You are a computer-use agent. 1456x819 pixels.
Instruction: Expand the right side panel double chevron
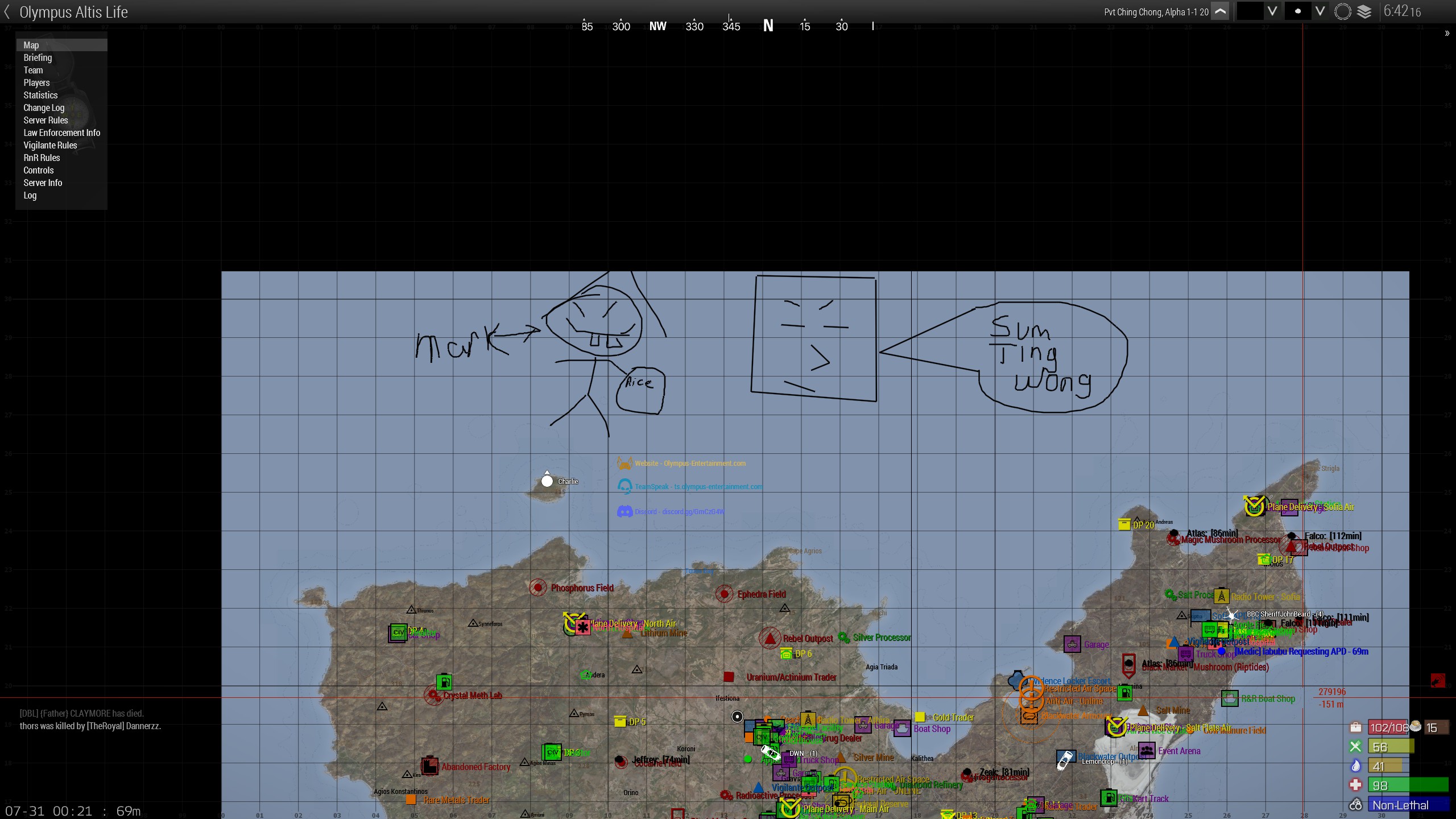1447,34
